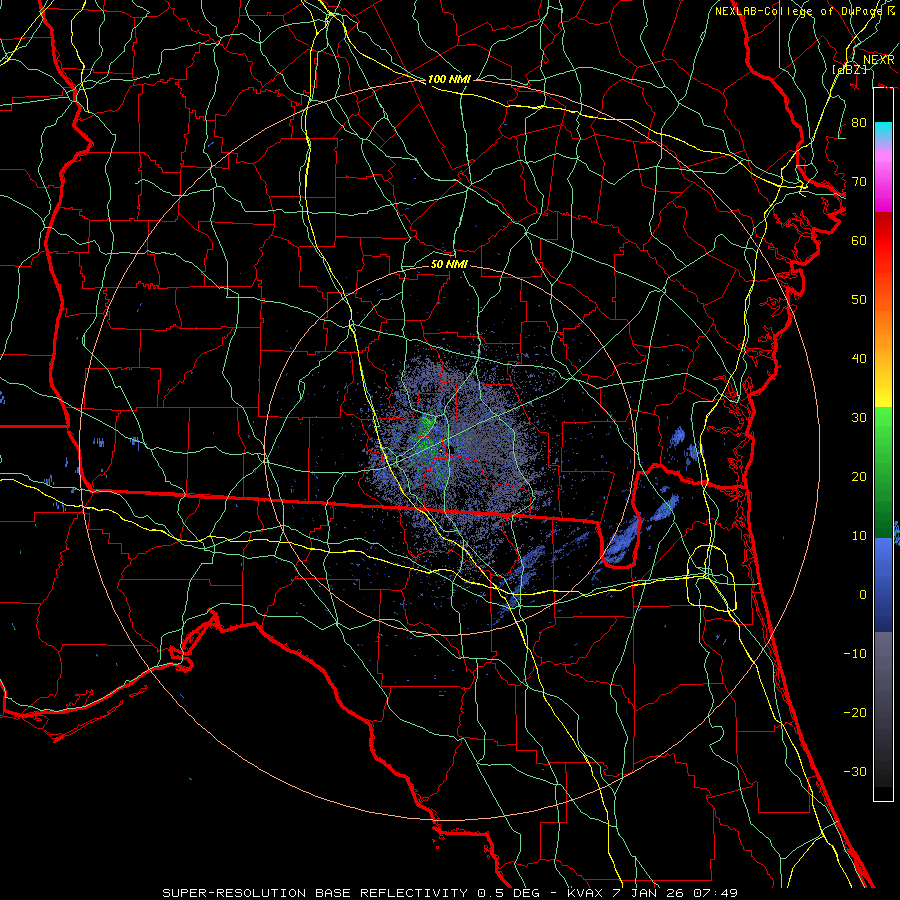Click the gray band of the dBZ color bar

pyautogui.click(x=883, y=709)
